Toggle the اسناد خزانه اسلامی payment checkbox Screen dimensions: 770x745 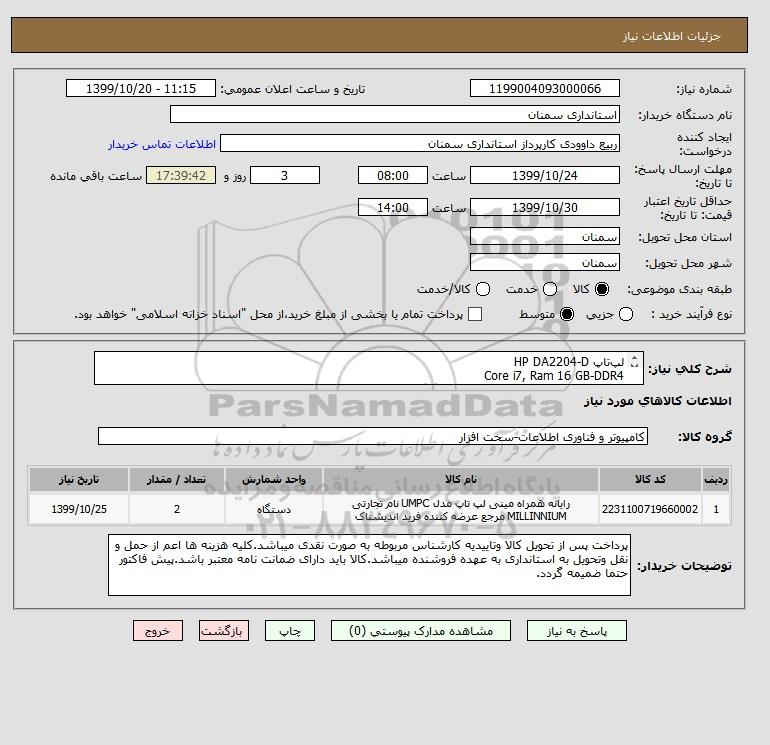[475, 314]
